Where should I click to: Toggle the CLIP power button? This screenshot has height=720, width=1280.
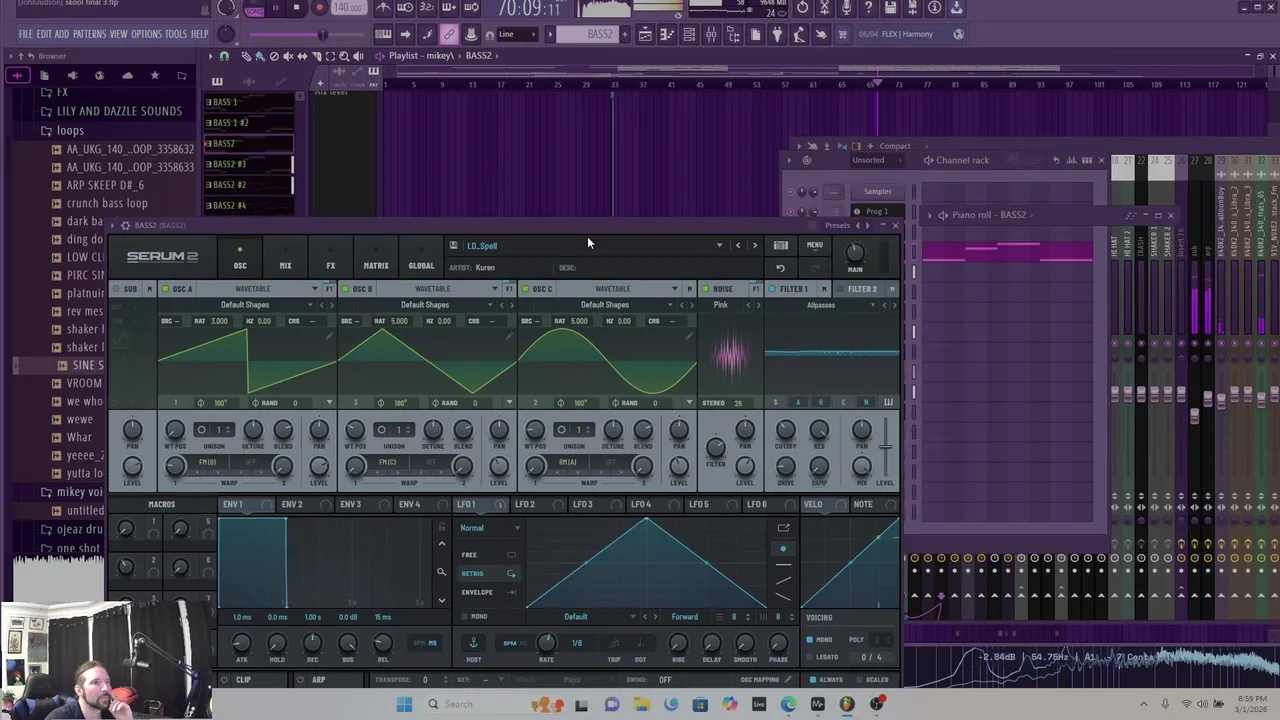point(224,680)
